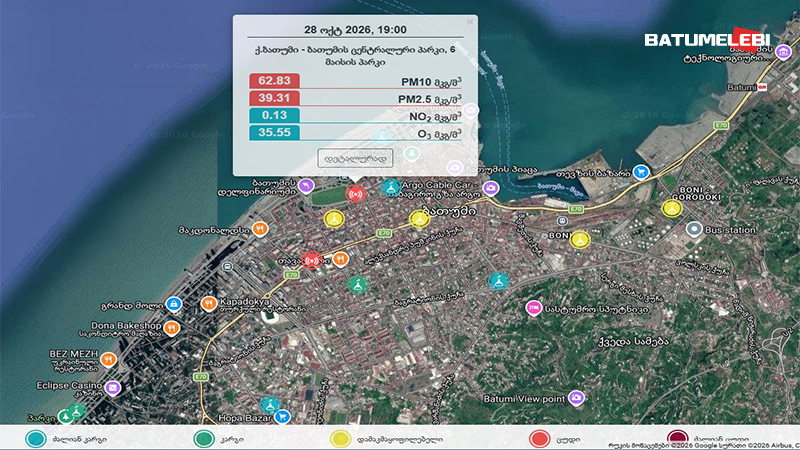This screenshot has width=800, height=450.
Task: Open the teal station marker near Argo Cable Car
Action: click(x=391, y=188)
